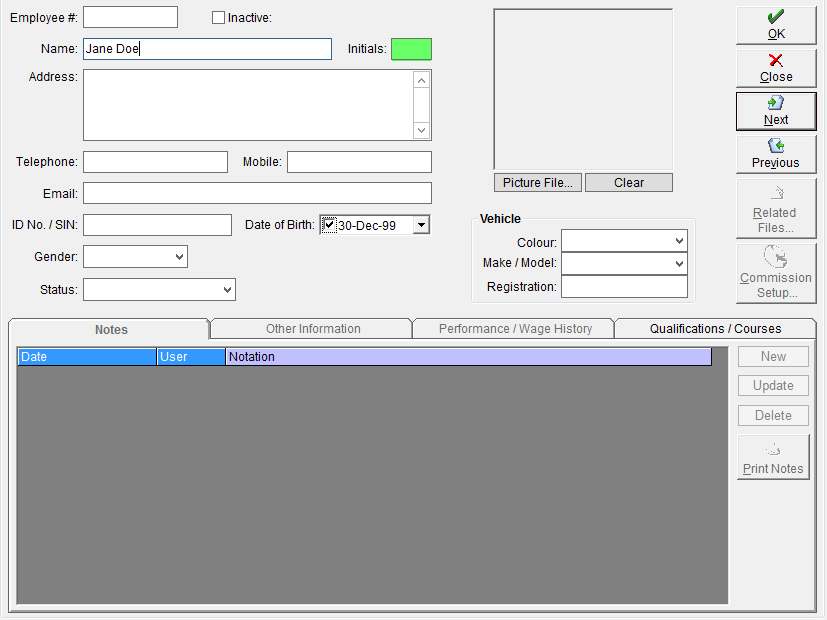827x620 pixels.
Task: Click the Clear picture button
Action: click(x=629, y=182)
